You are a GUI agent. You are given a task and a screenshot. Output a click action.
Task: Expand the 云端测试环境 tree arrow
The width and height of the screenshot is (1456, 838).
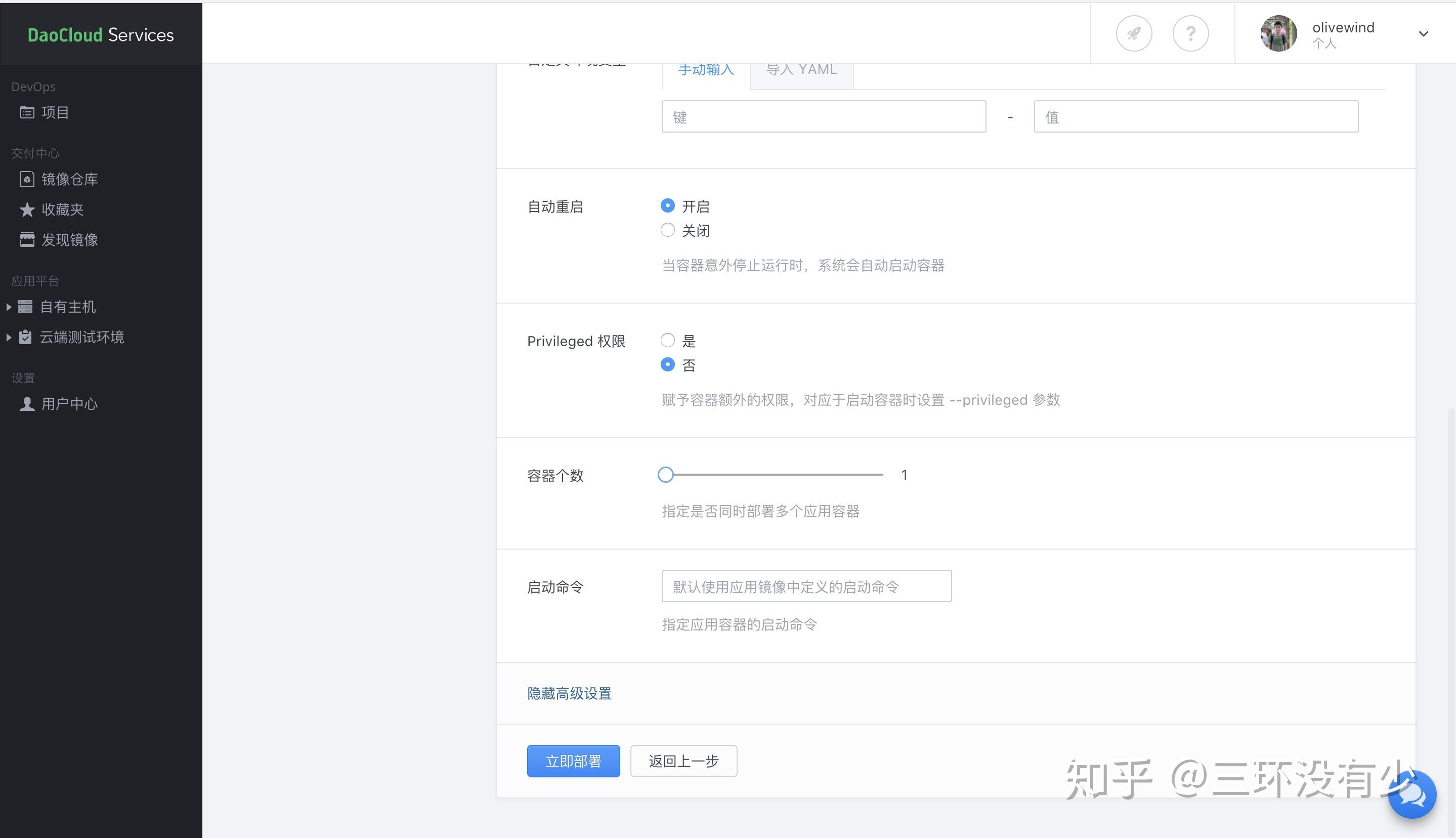(9, 337)
